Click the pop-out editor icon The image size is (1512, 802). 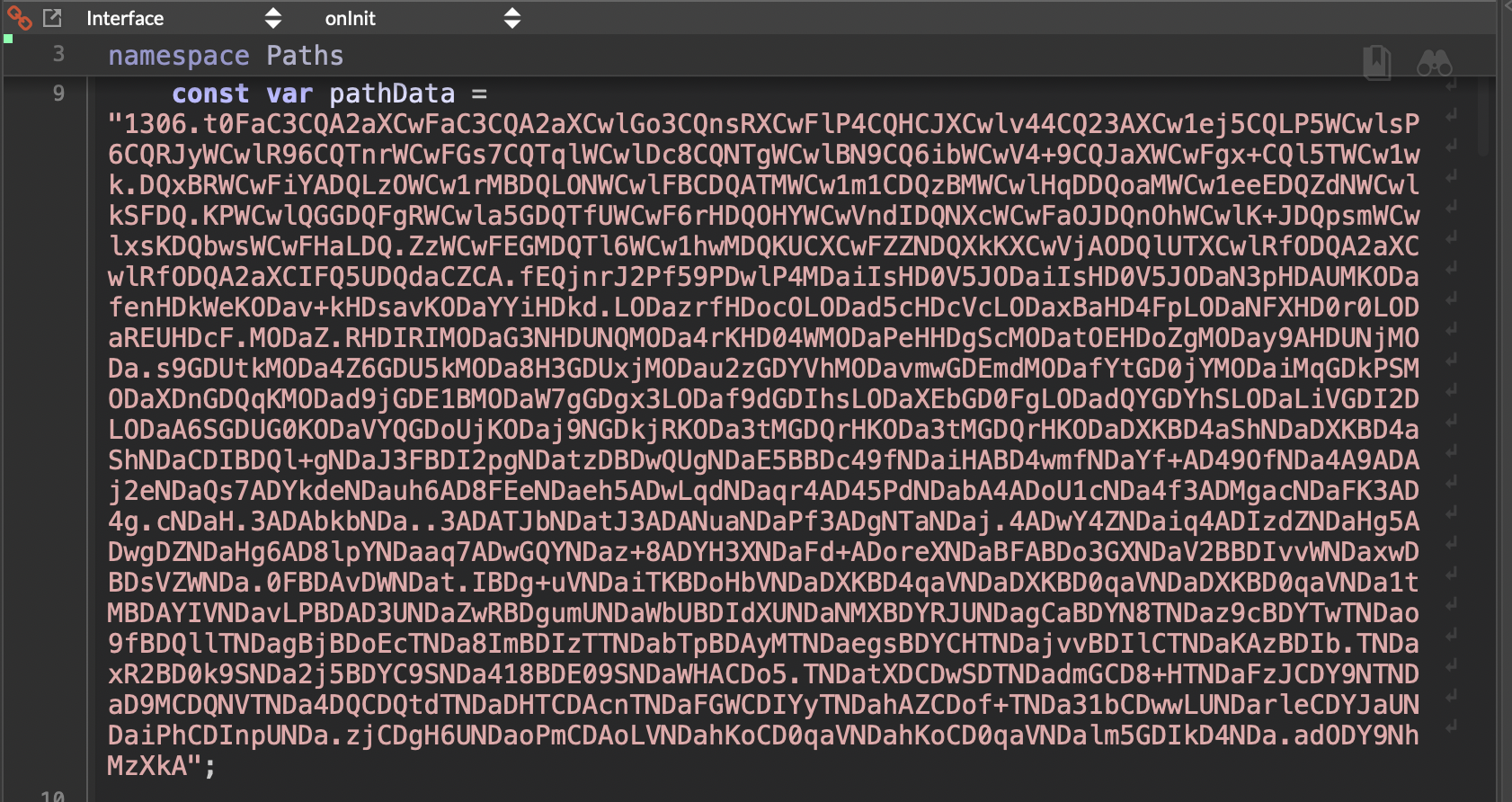[52, 18]
